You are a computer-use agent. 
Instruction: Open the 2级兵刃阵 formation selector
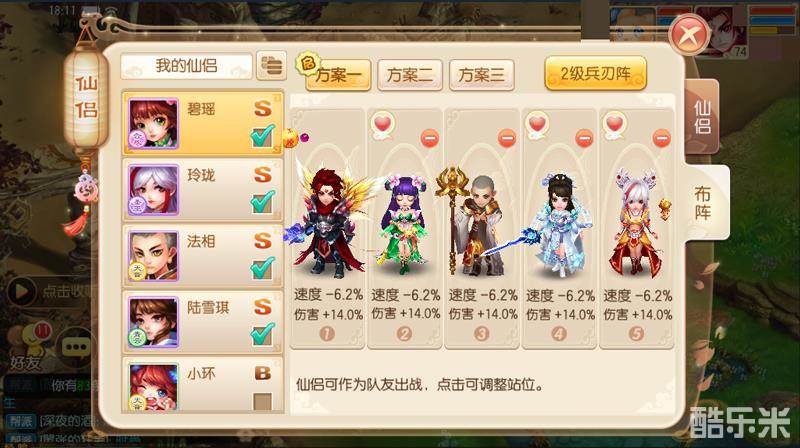point(595,73)
